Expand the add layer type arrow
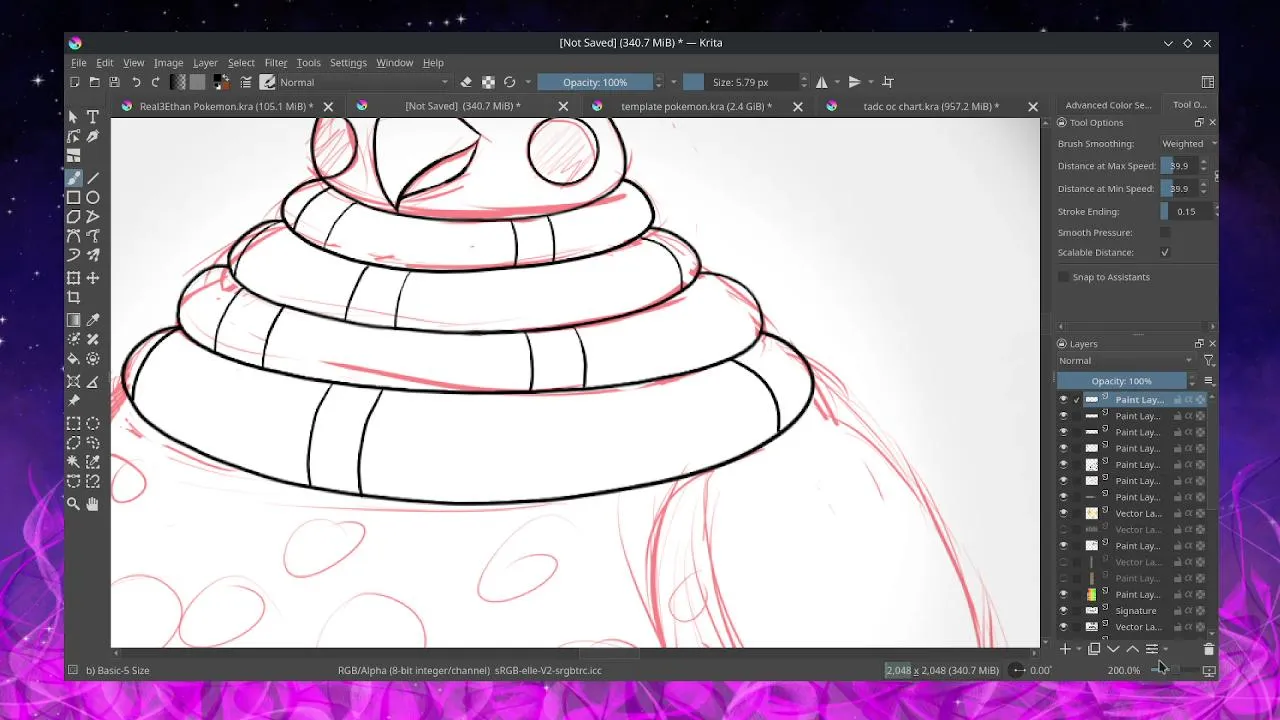The image size is (1280, 720). pyautogui.click(x=1078, y=650)
